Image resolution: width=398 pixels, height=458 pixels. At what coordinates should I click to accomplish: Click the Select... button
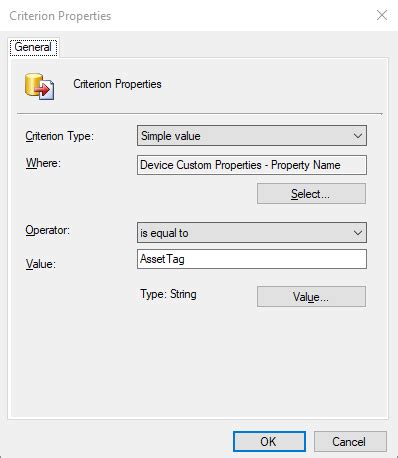point(311,194)
